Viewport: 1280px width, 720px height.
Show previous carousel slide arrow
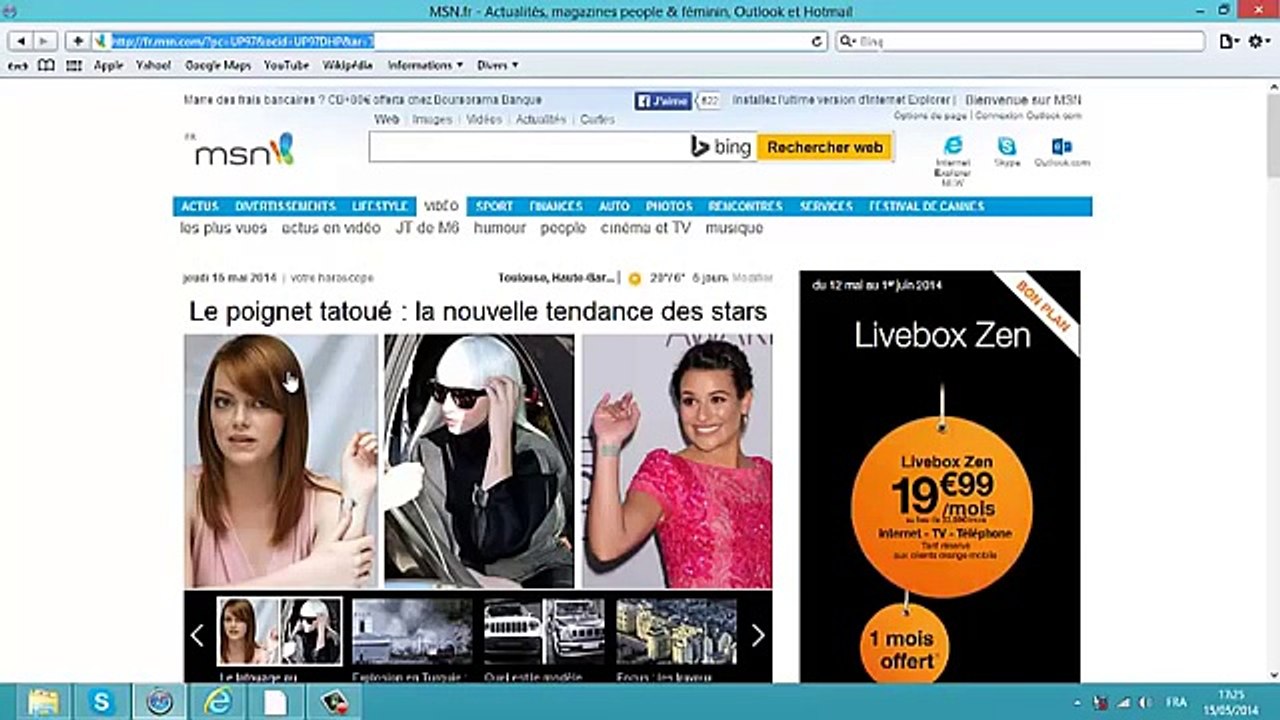point(197,635)
